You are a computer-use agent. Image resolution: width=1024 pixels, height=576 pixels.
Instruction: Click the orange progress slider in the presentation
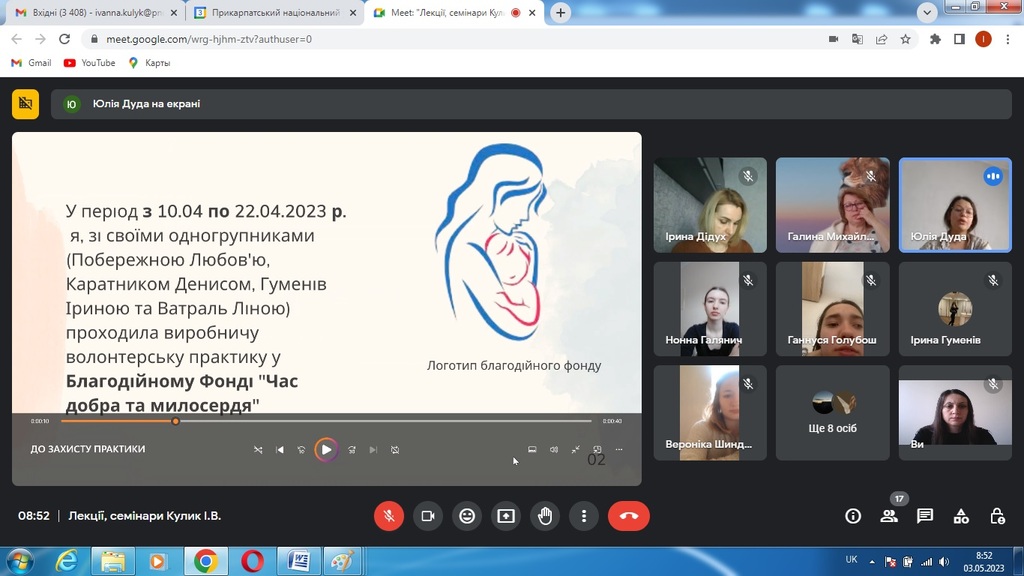coord(176,421)
